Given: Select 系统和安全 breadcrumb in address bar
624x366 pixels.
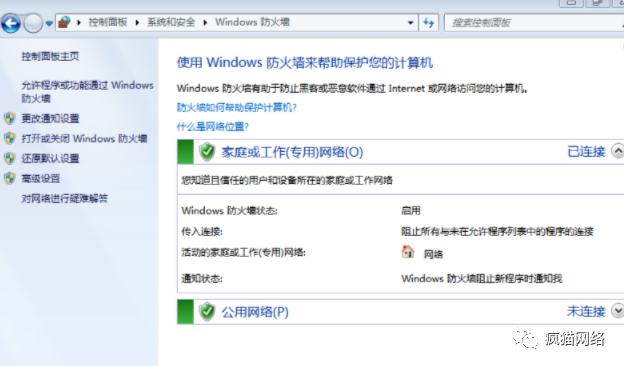Looking at the screenshot, I should click(x=171, y=22).
